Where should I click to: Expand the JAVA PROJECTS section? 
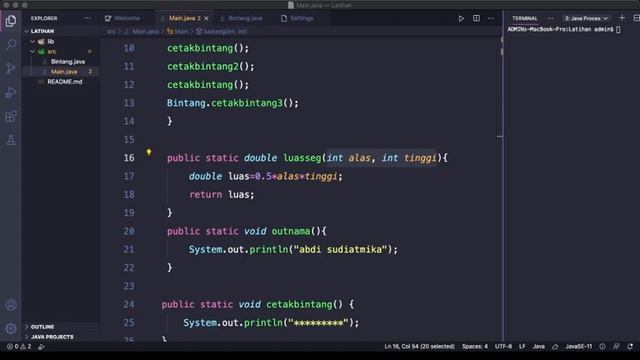point(60,337)
